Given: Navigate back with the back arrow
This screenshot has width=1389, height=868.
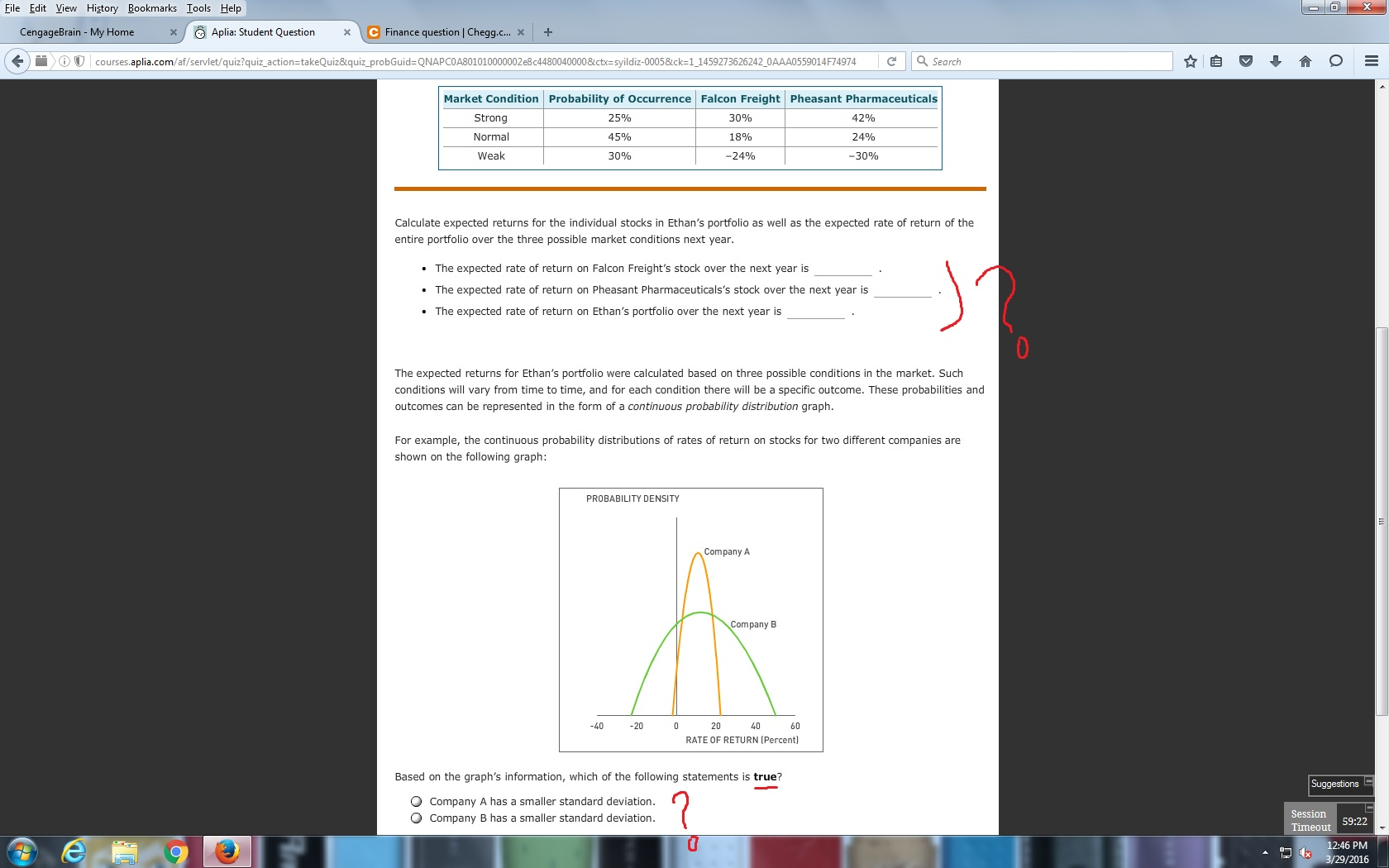Looking at the screenshot, I should tap(17, 60).
